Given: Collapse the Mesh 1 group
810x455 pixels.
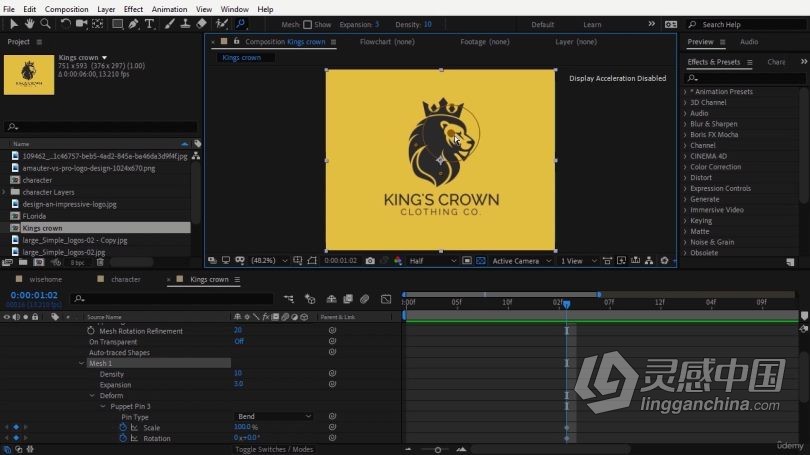Looking at the screenshot, I should [82, 364].
